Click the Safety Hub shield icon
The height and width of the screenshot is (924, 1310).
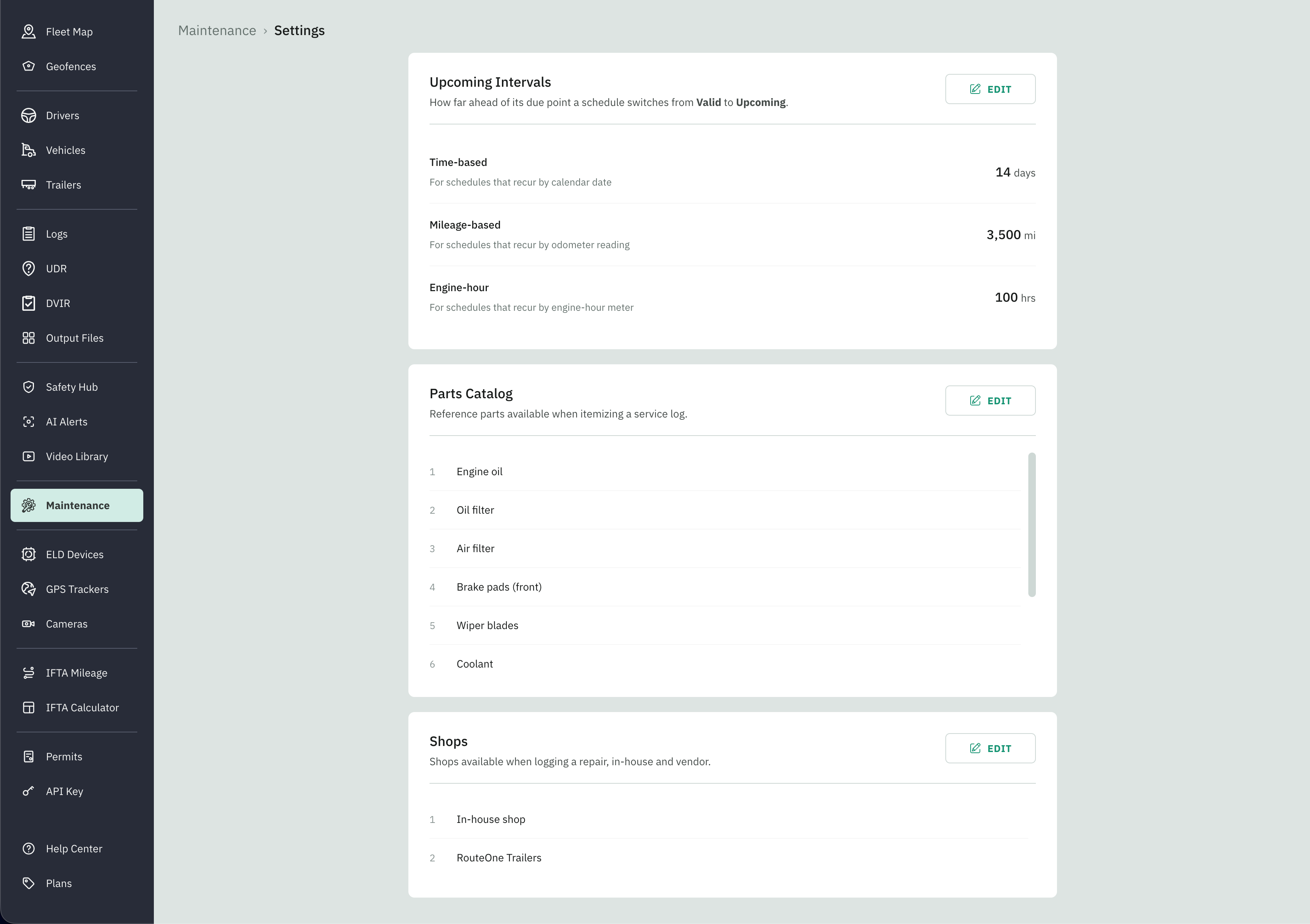(x=29, y=387)
